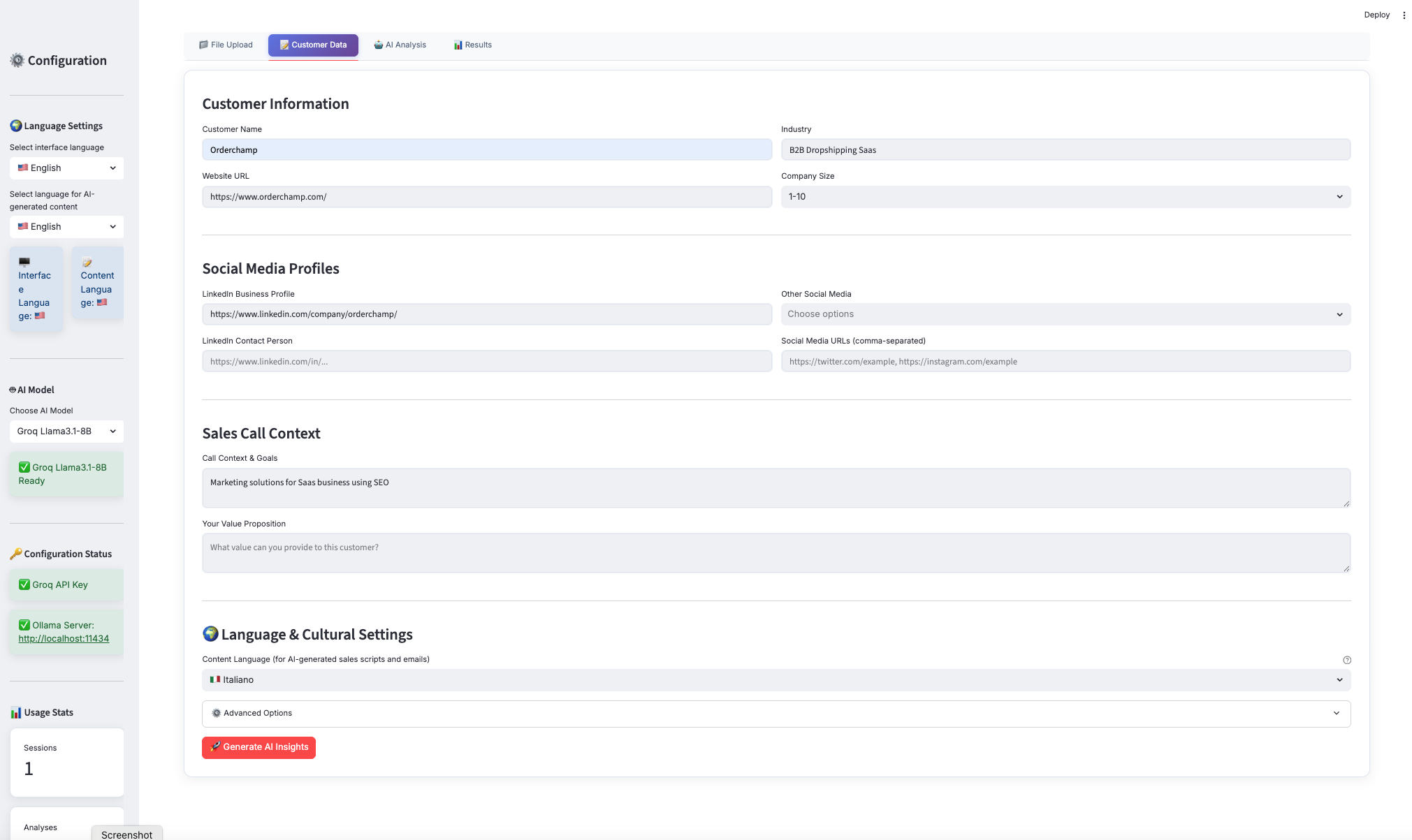Screen dimensions: 1412x840
Task: Click the globe icon by Language & Cultural Settings
Action: click(210, 634)
